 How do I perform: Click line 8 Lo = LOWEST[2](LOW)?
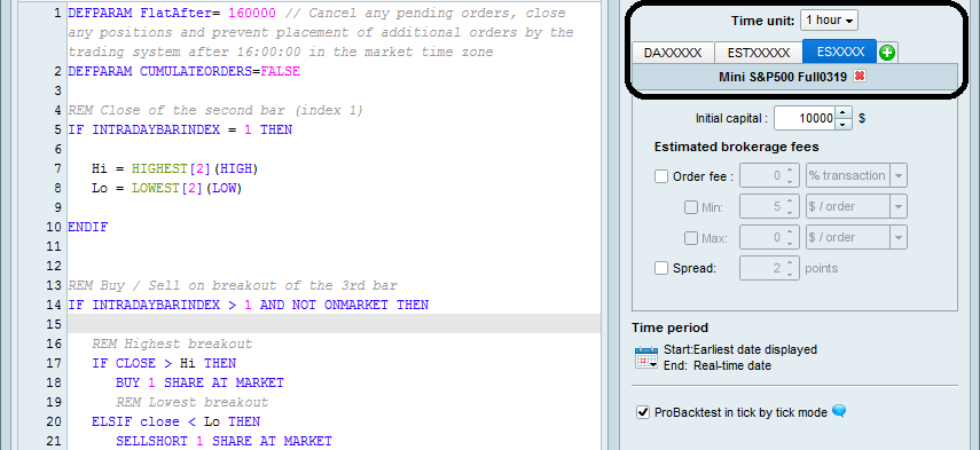167,188
